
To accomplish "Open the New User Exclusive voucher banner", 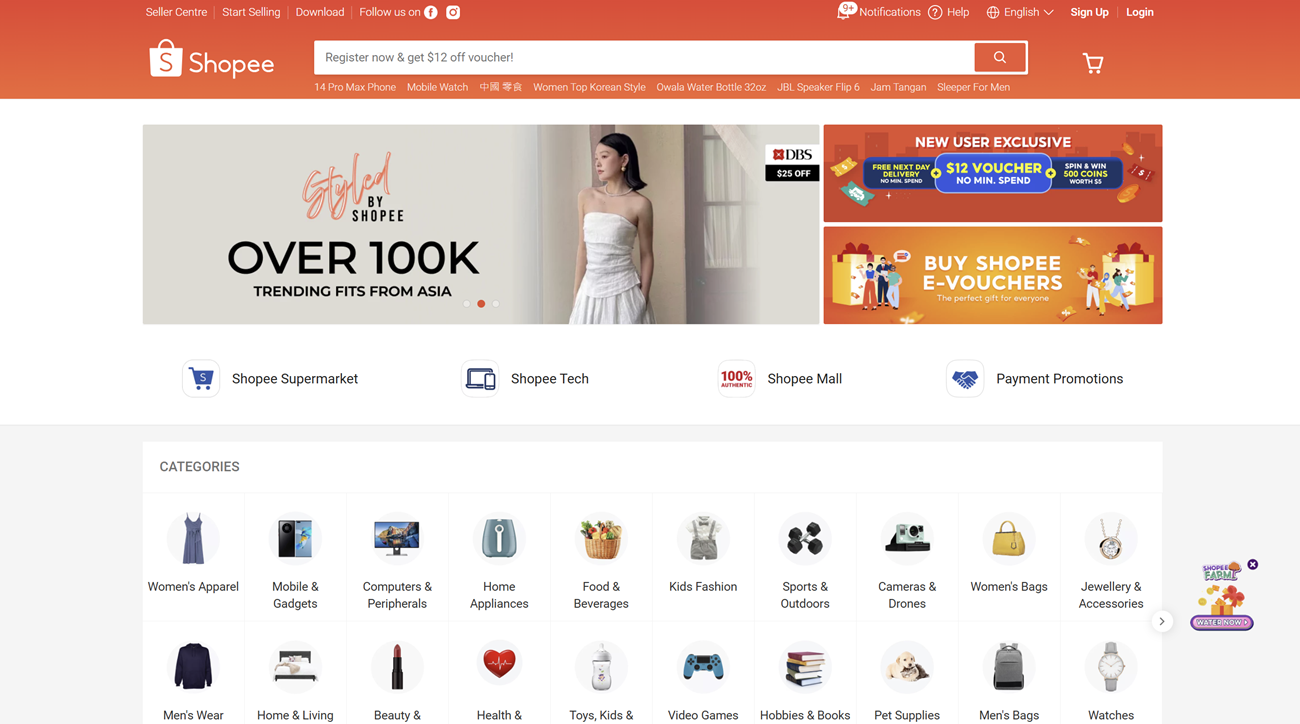I will [993, 173].
